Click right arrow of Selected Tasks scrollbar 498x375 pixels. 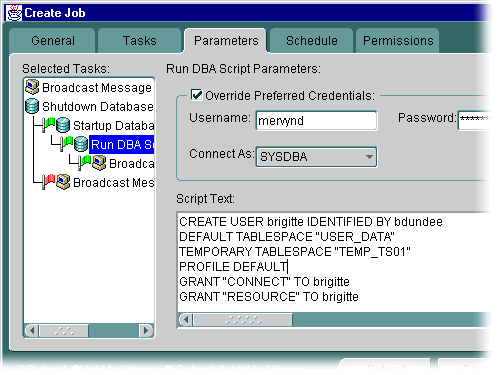(146, 331)
